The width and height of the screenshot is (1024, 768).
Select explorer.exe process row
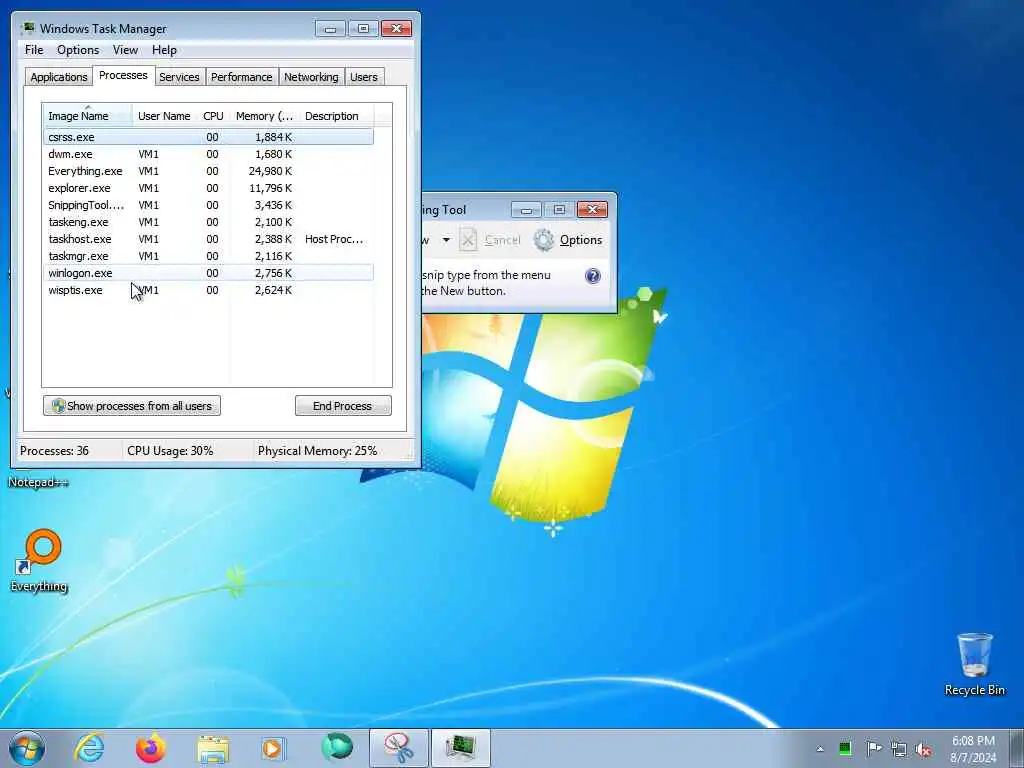point(208,188)
